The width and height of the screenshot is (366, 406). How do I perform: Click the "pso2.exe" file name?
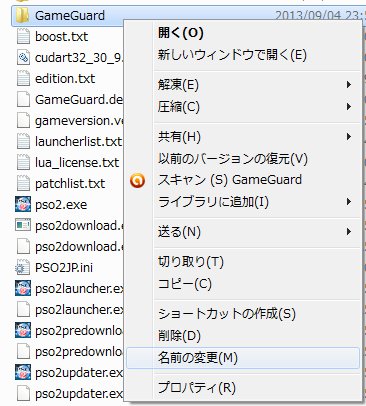coord(61,204)
